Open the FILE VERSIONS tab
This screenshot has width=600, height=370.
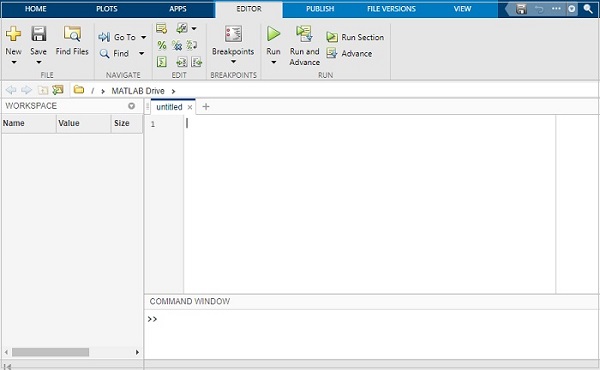pos(391,9)
